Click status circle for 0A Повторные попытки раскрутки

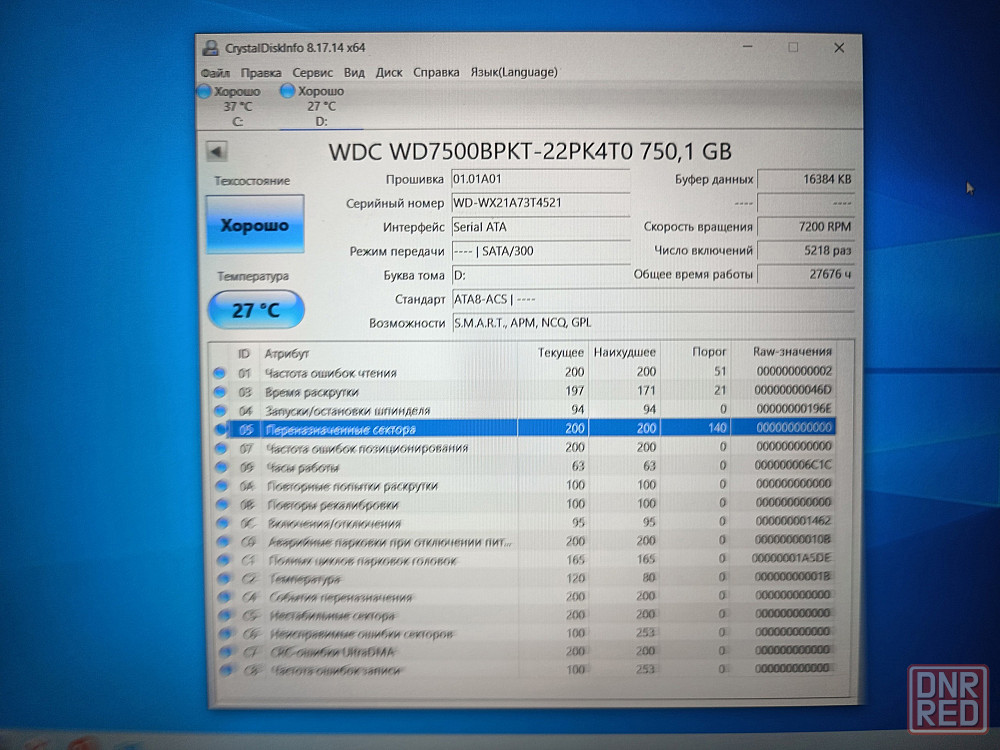tap(222, 485)
